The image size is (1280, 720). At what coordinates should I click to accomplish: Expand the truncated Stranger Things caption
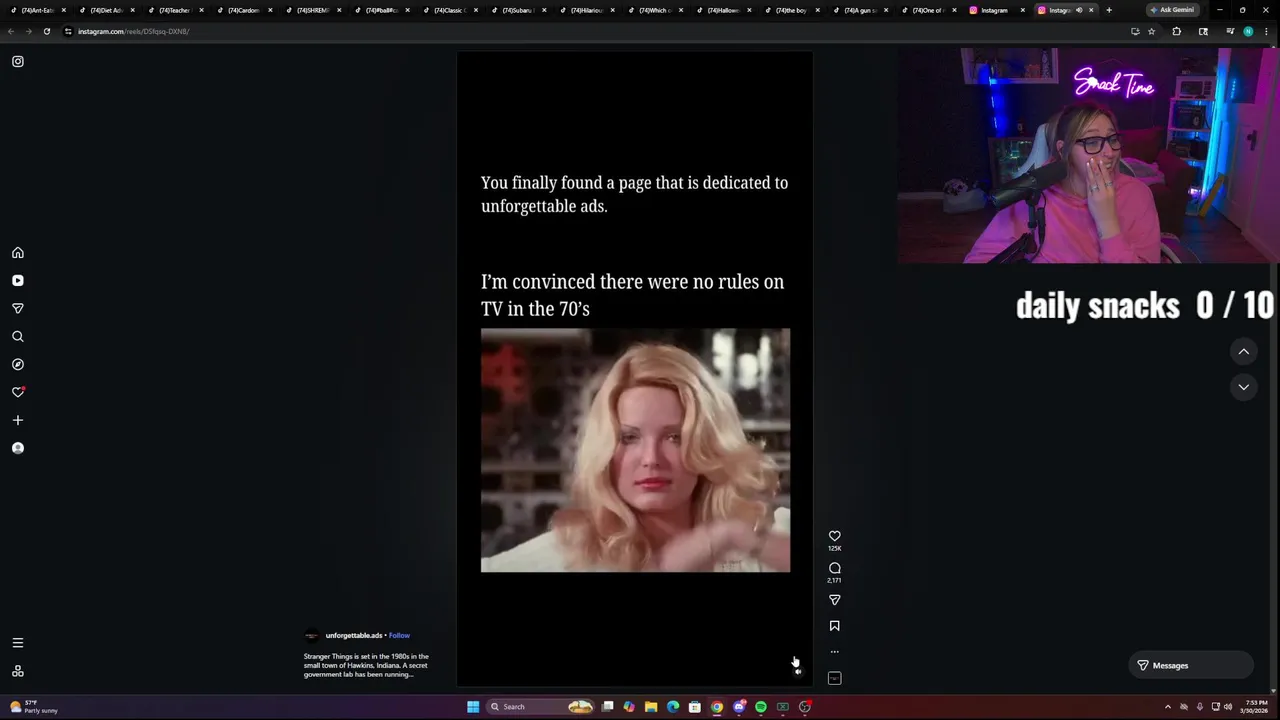(x=366, y=665)
